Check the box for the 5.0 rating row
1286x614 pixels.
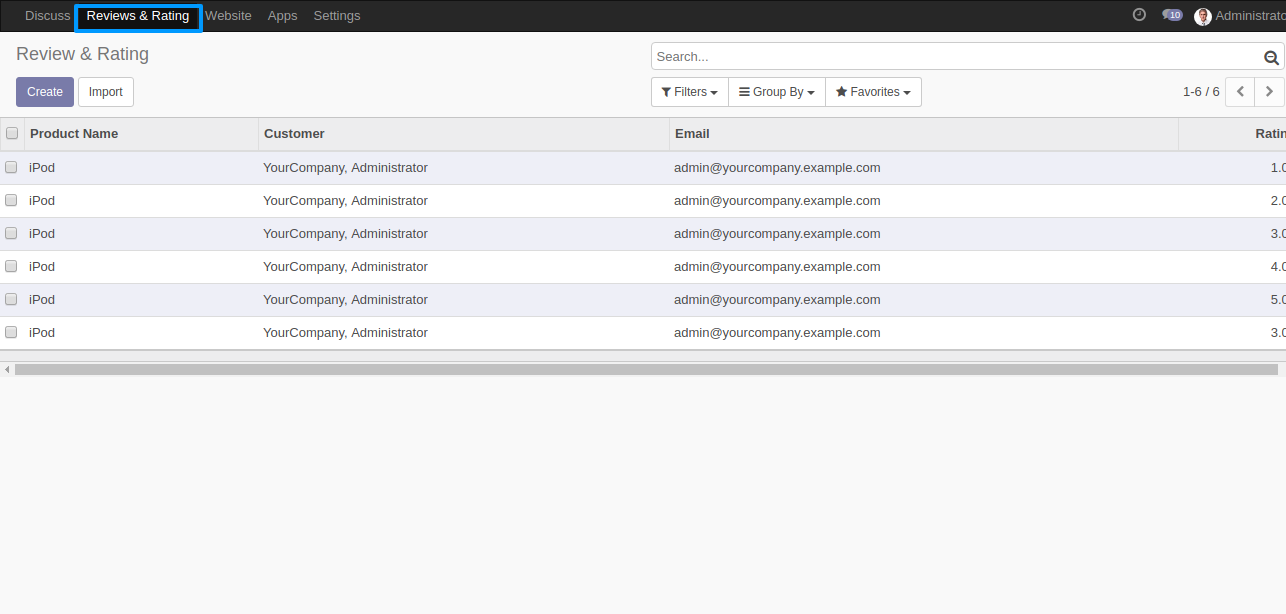point(11,299)
